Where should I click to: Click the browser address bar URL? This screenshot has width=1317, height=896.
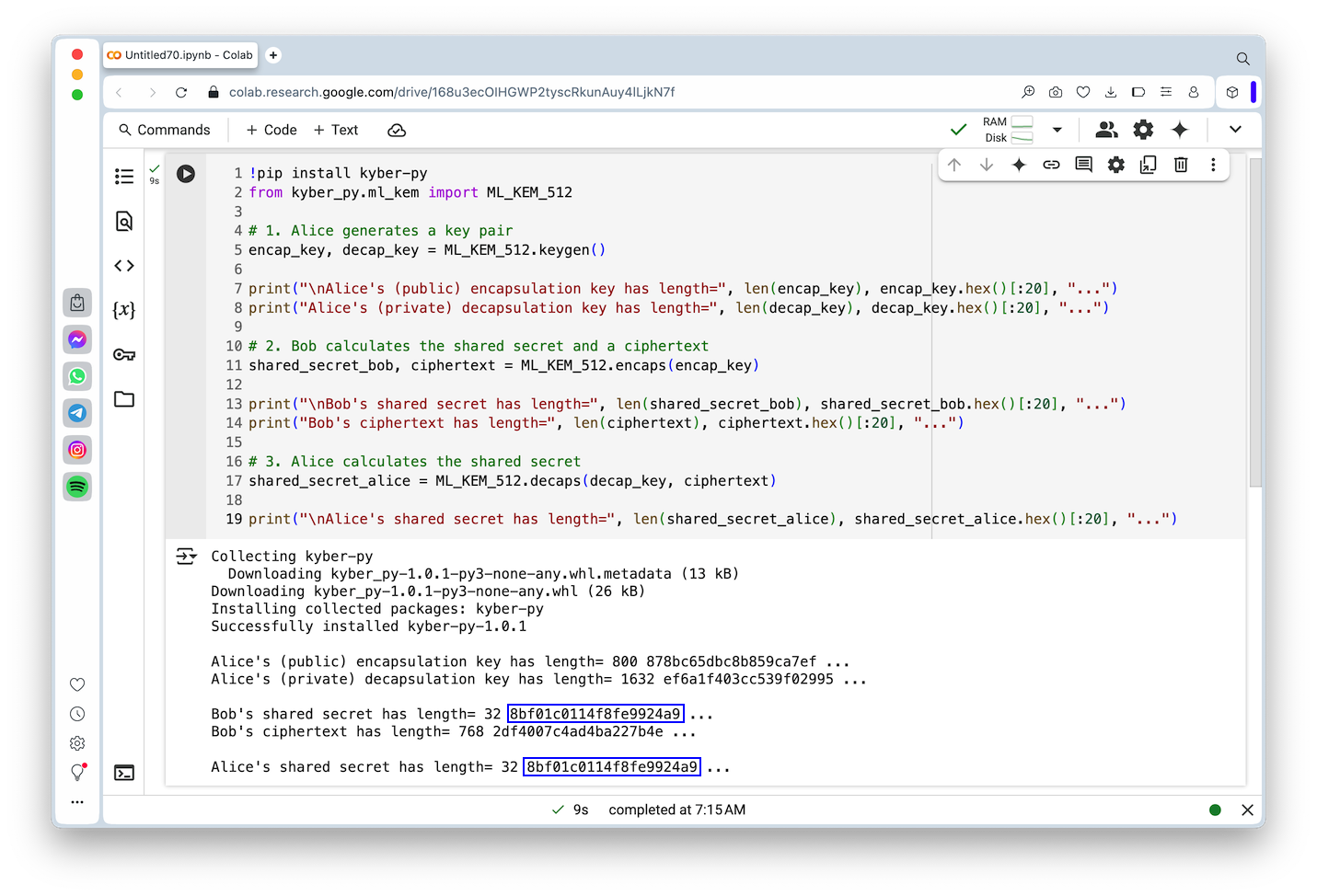coord(451,92)
